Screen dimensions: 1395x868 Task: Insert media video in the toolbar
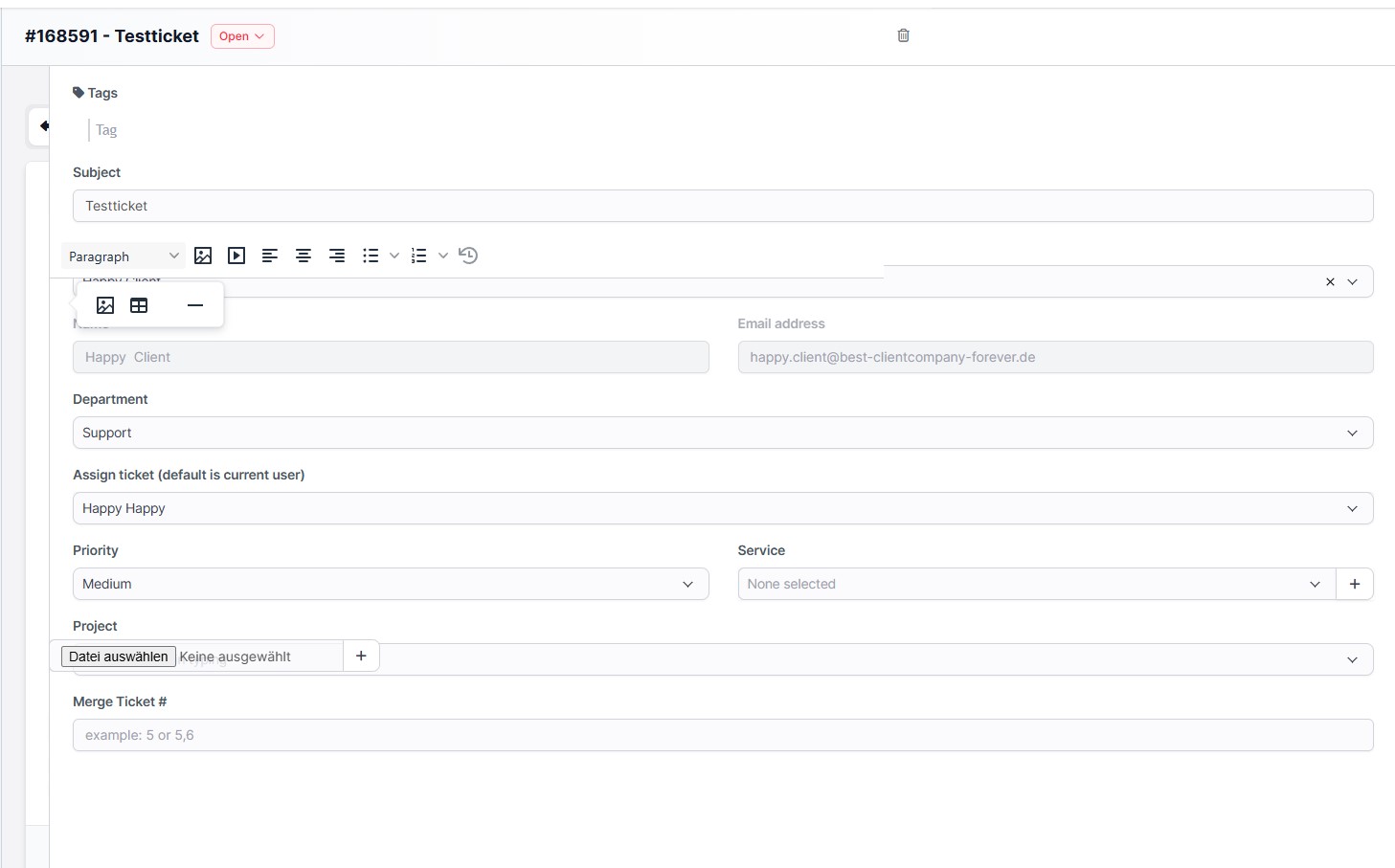click(x=236, y=256)
